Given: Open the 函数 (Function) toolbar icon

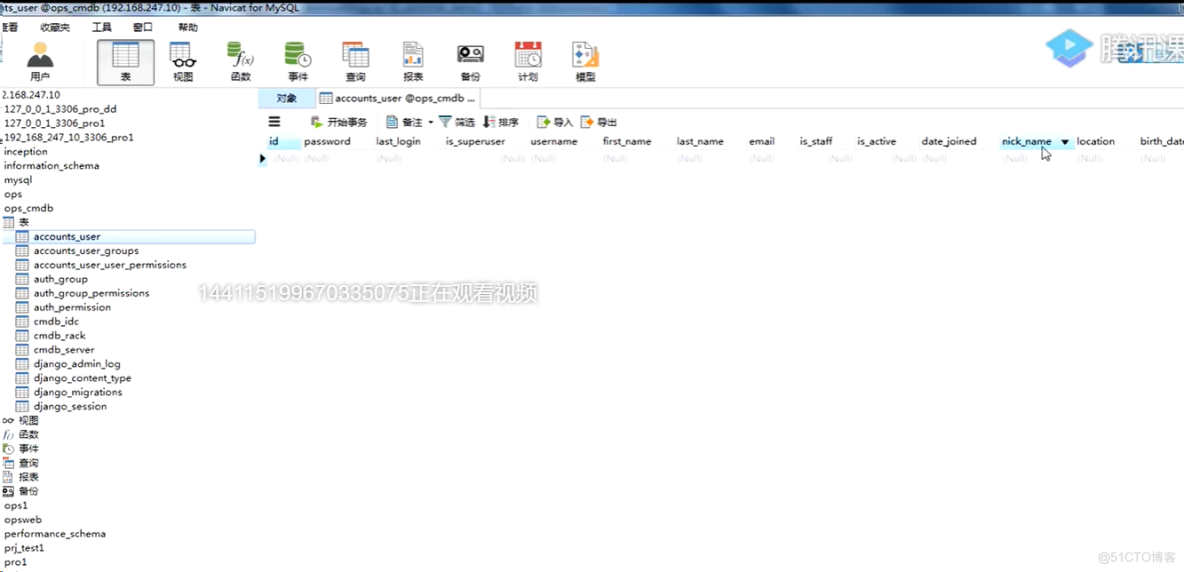Looking at the screenshot, I should (240, 62).
